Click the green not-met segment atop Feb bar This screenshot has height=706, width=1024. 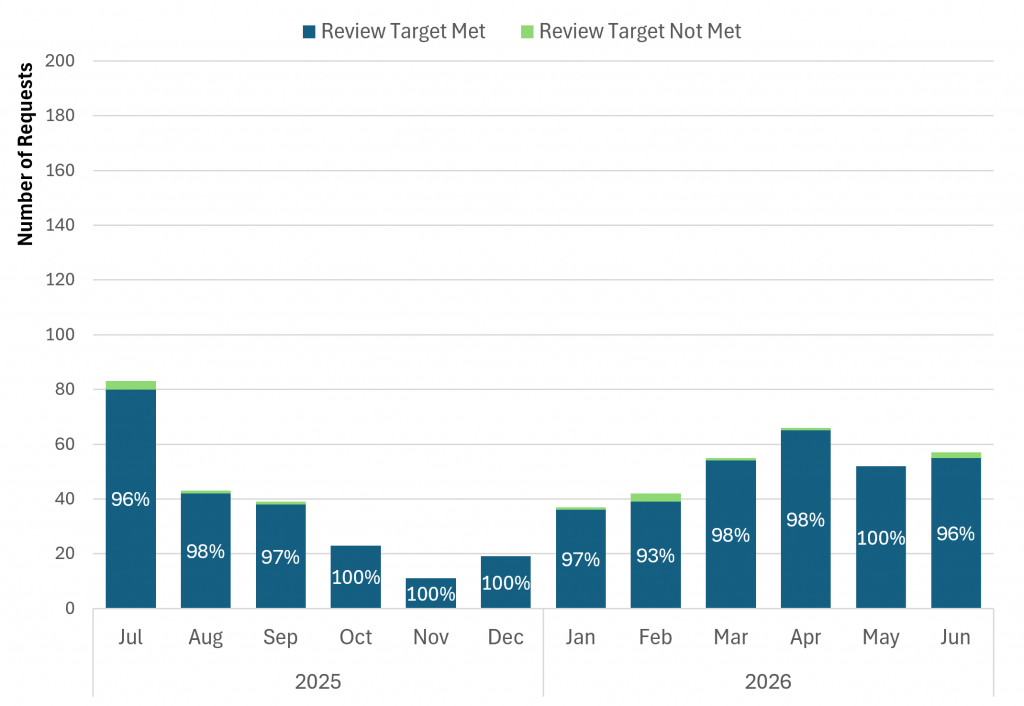click(x=656, y=498)
